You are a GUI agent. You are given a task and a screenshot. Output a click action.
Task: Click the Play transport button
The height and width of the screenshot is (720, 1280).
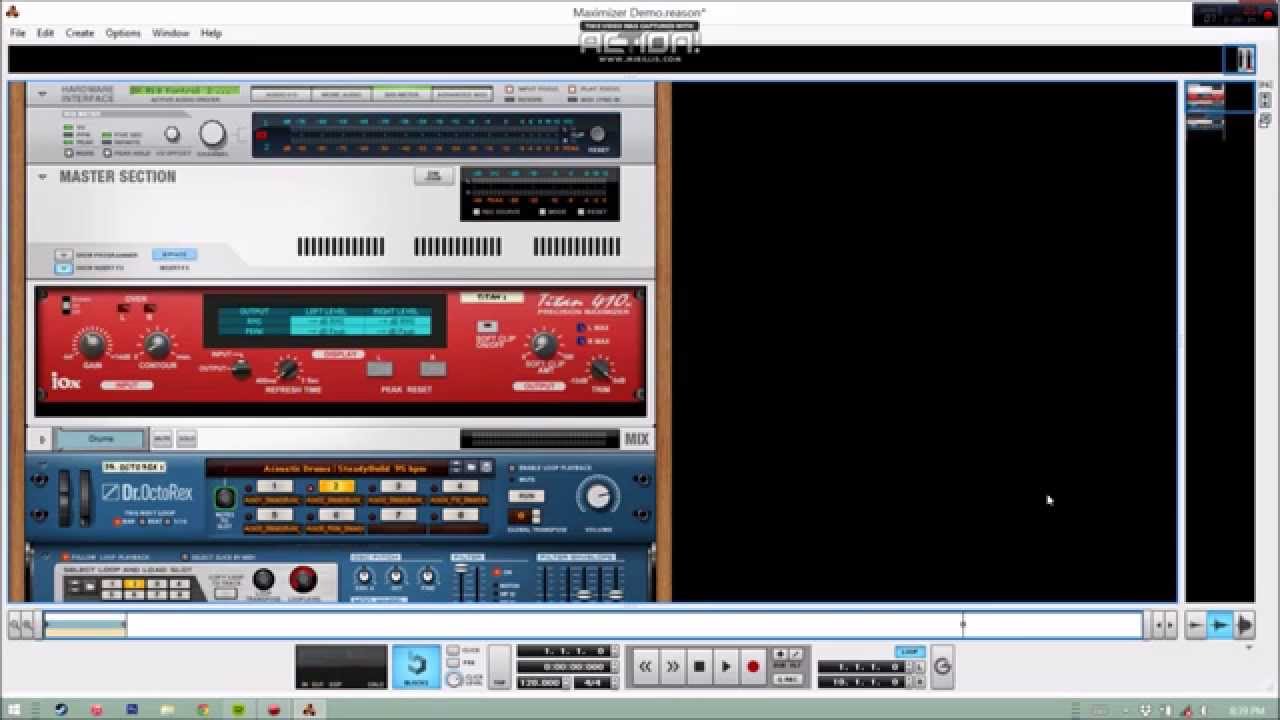pos(727,667)
